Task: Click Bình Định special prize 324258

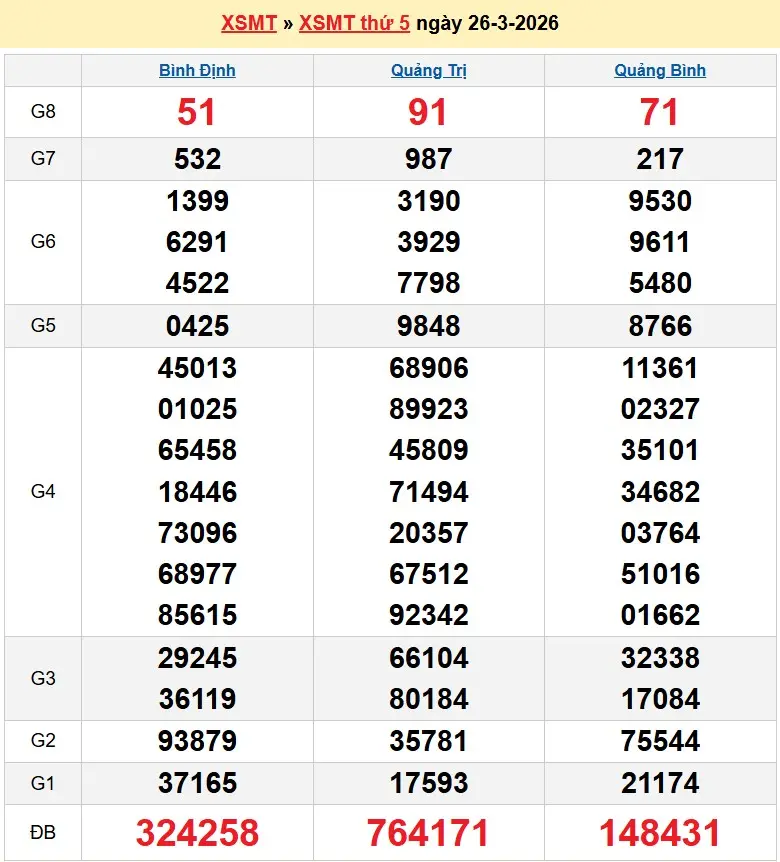Action: coord(197,832)
